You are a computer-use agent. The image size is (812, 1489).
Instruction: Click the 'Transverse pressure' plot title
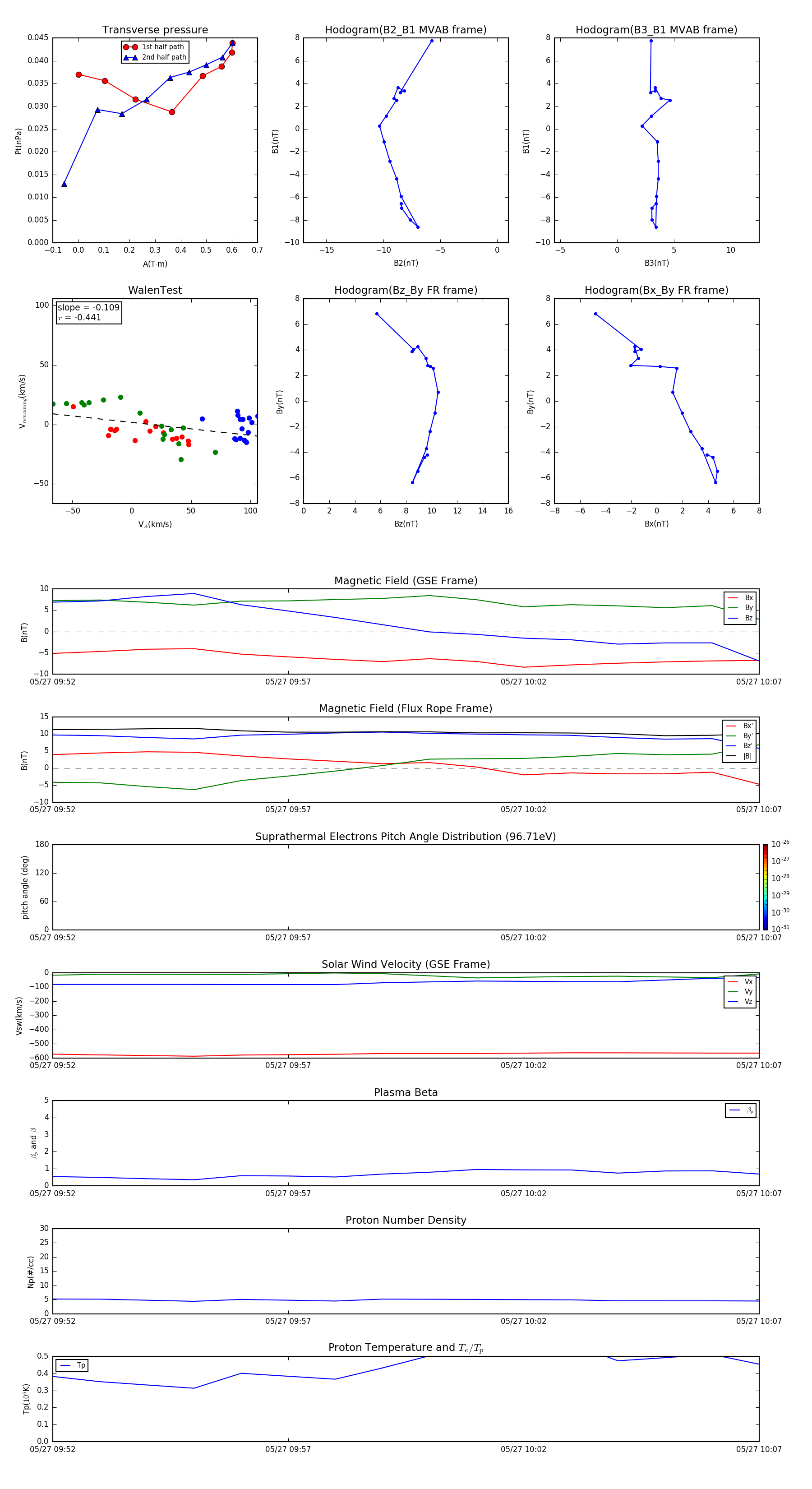155,30
